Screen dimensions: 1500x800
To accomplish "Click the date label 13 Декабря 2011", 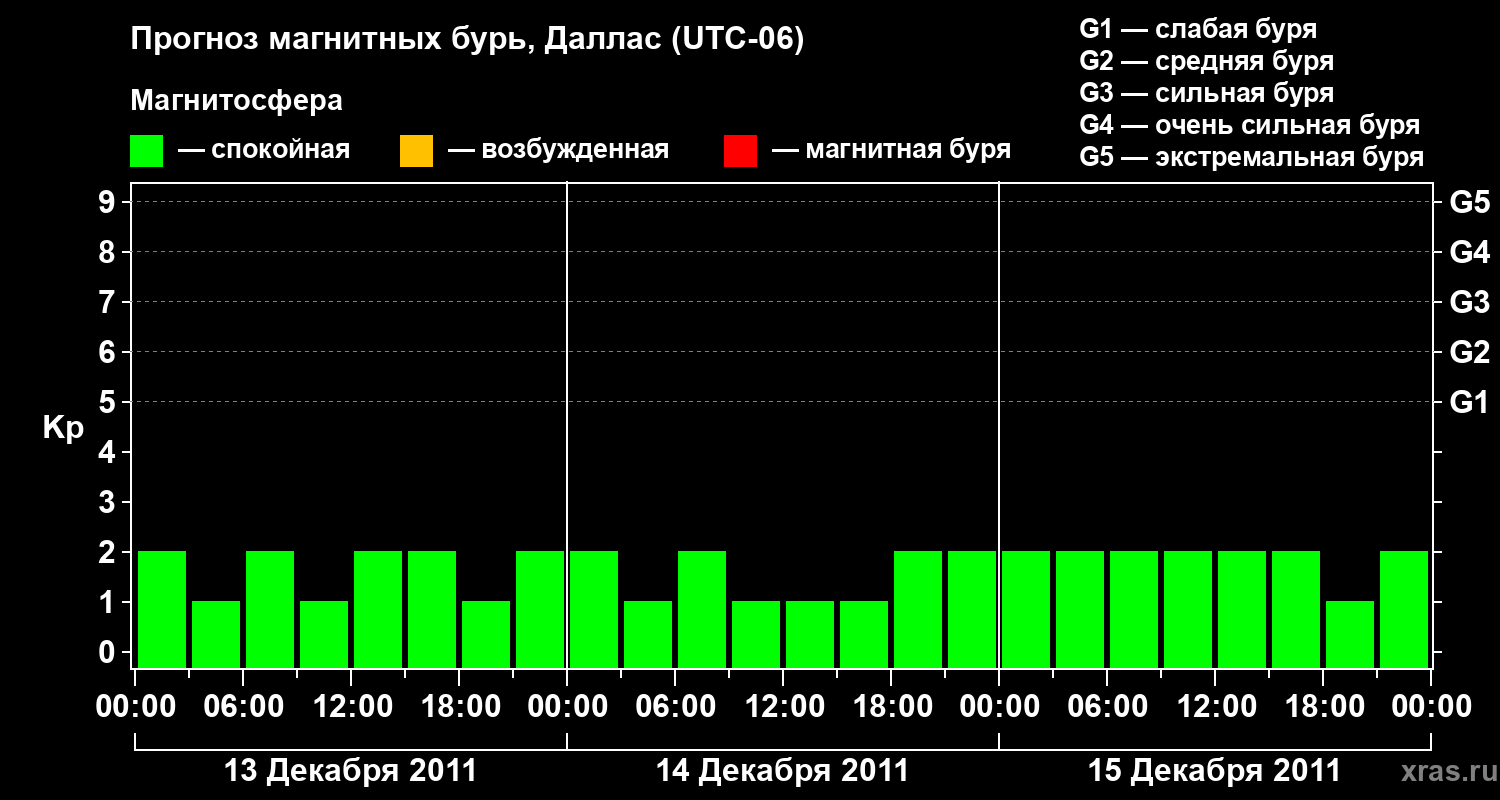I will coord(350,771).
